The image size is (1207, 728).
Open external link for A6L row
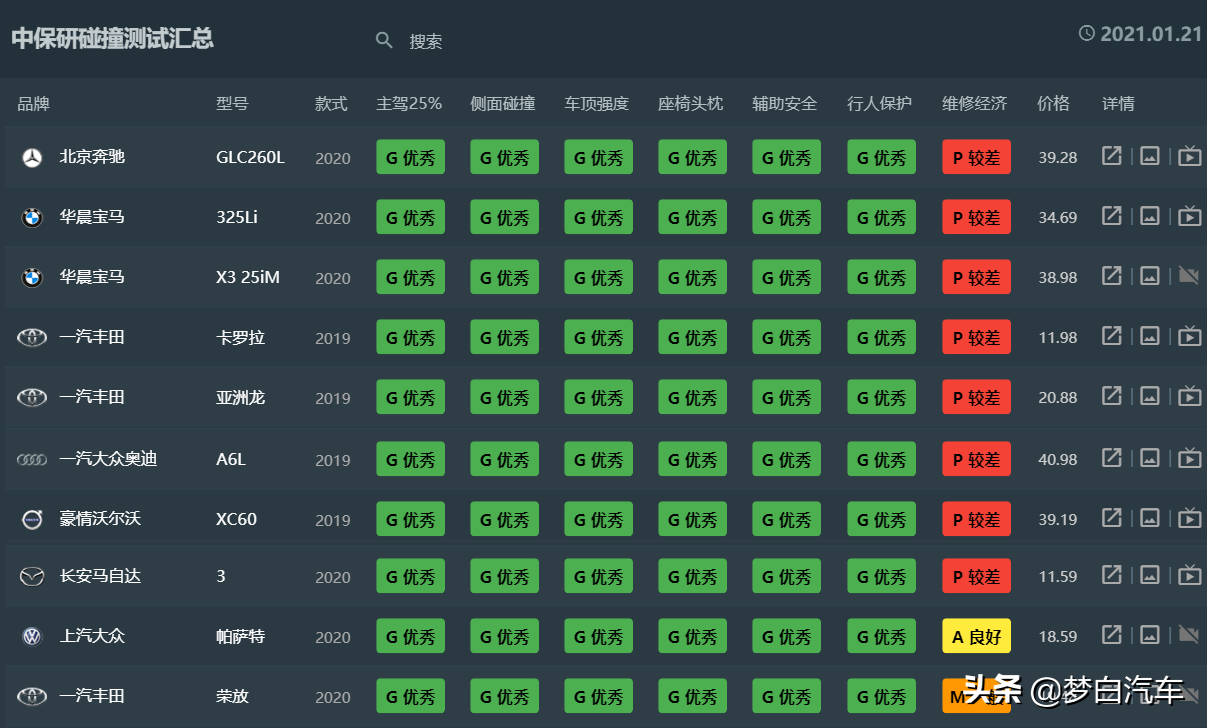click(x=1111, y=458)
